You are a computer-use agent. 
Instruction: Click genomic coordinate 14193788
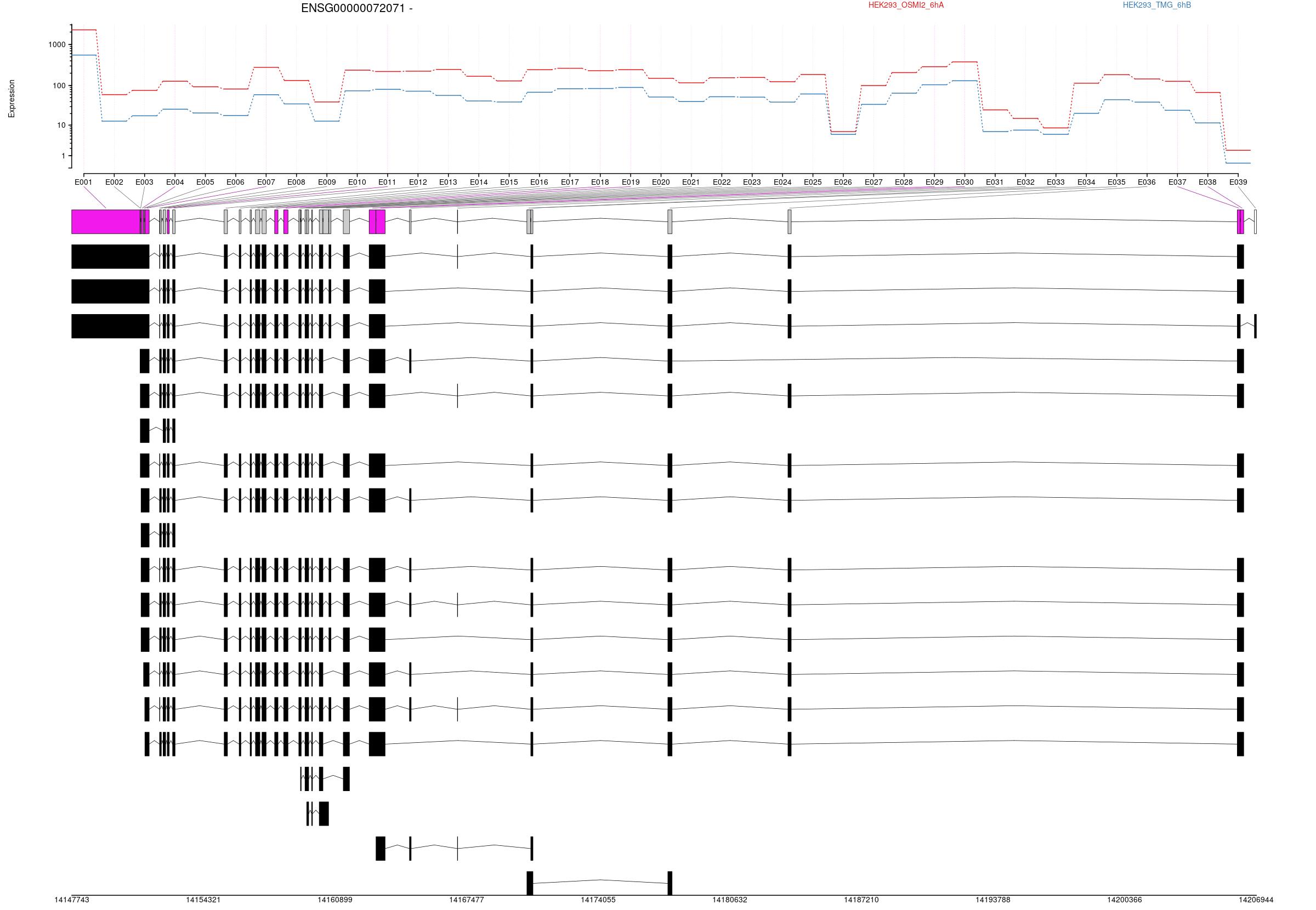click(x=993, y=900)
